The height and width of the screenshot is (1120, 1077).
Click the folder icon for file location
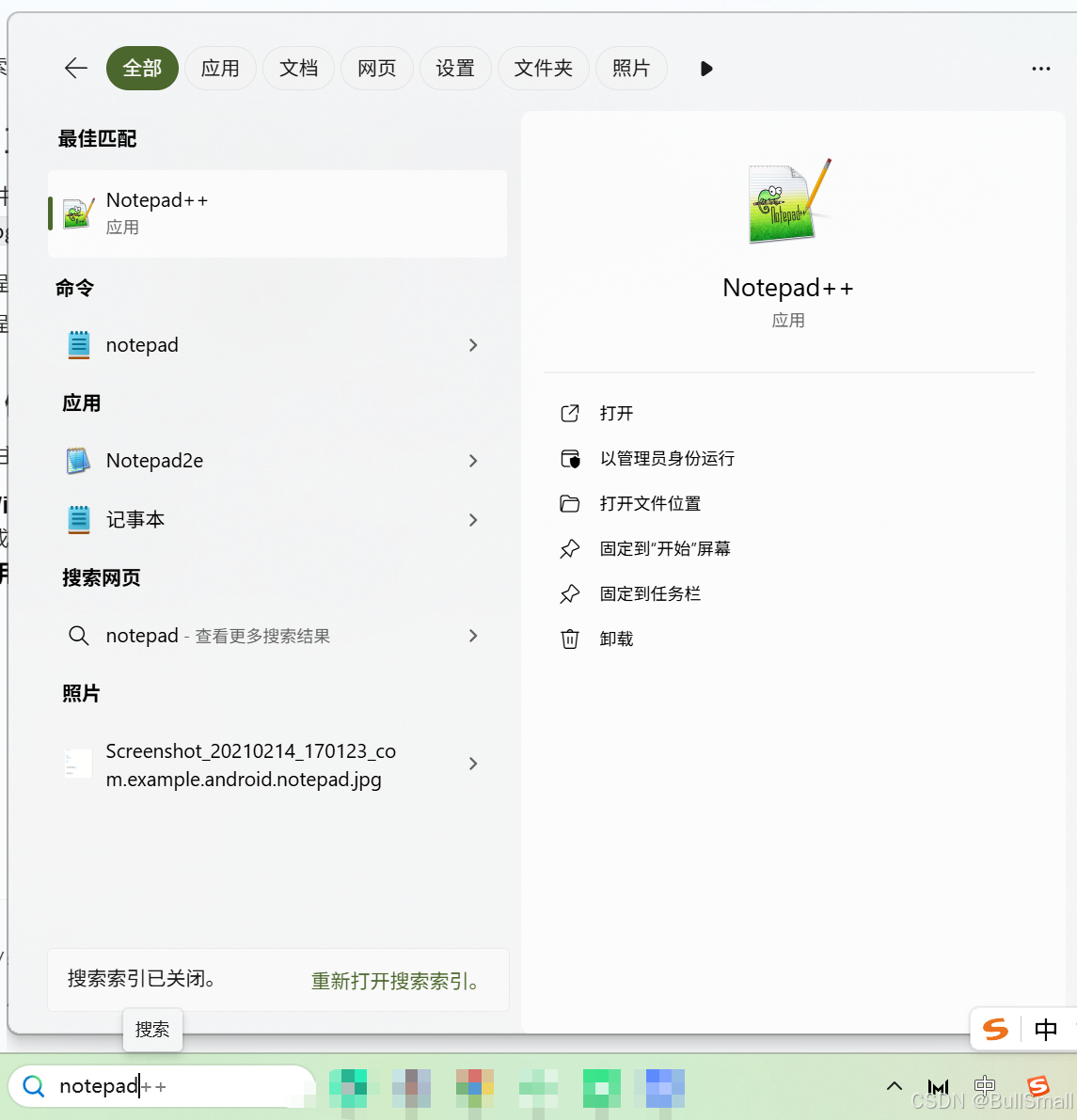point(570,503)
